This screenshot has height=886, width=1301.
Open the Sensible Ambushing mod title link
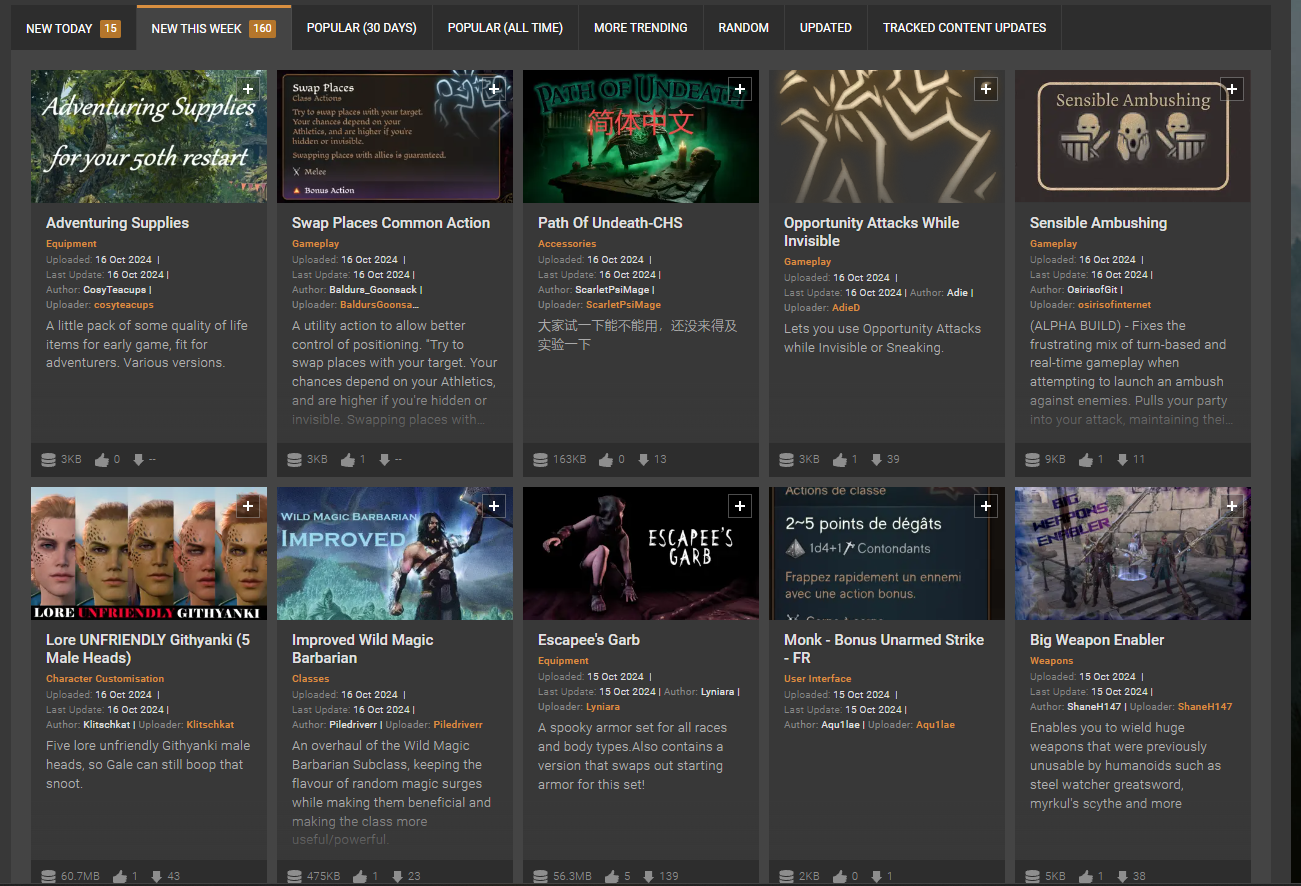pyautogui.click(x=1098, y=223)
